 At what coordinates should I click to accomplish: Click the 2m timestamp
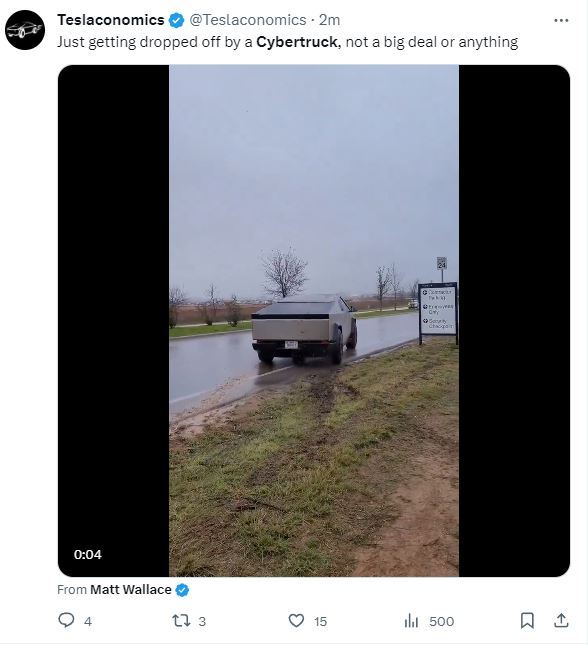coord(330,20)
